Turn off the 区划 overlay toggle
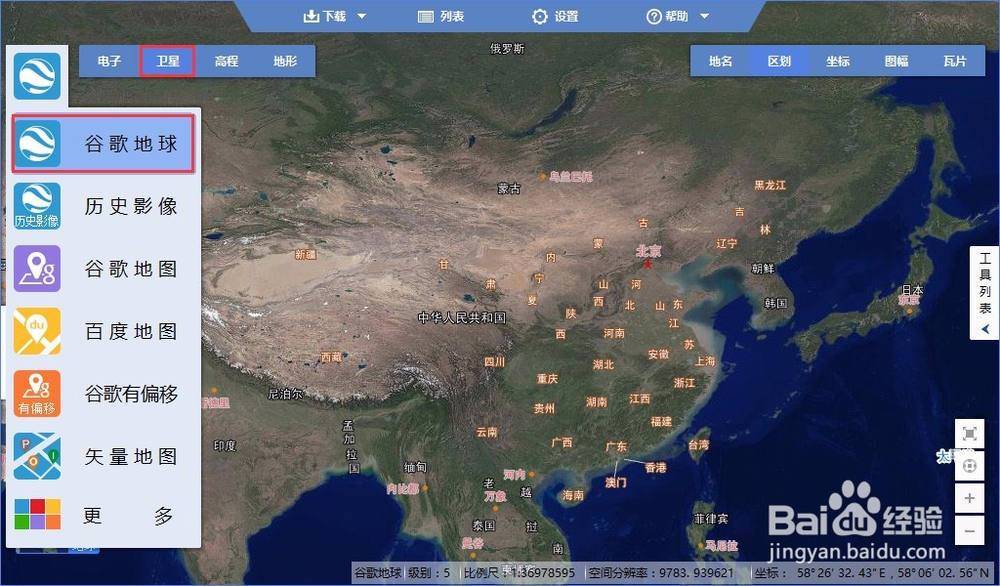The width and height of the screenshot is (1000, 586). pyautogui.click(x=778, y=61)
